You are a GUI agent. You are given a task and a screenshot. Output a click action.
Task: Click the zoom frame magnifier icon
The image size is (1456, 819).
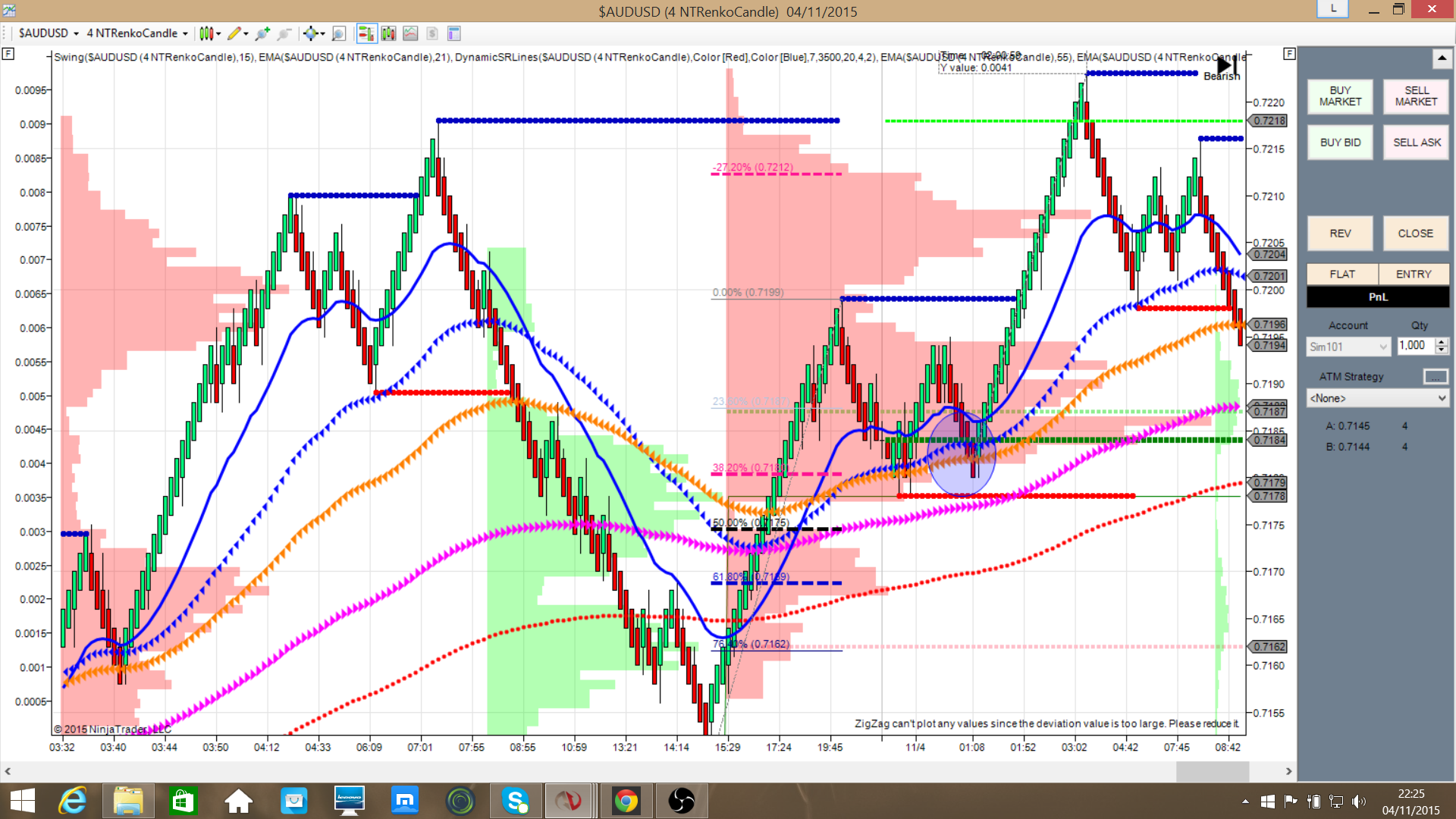point(339,33)
